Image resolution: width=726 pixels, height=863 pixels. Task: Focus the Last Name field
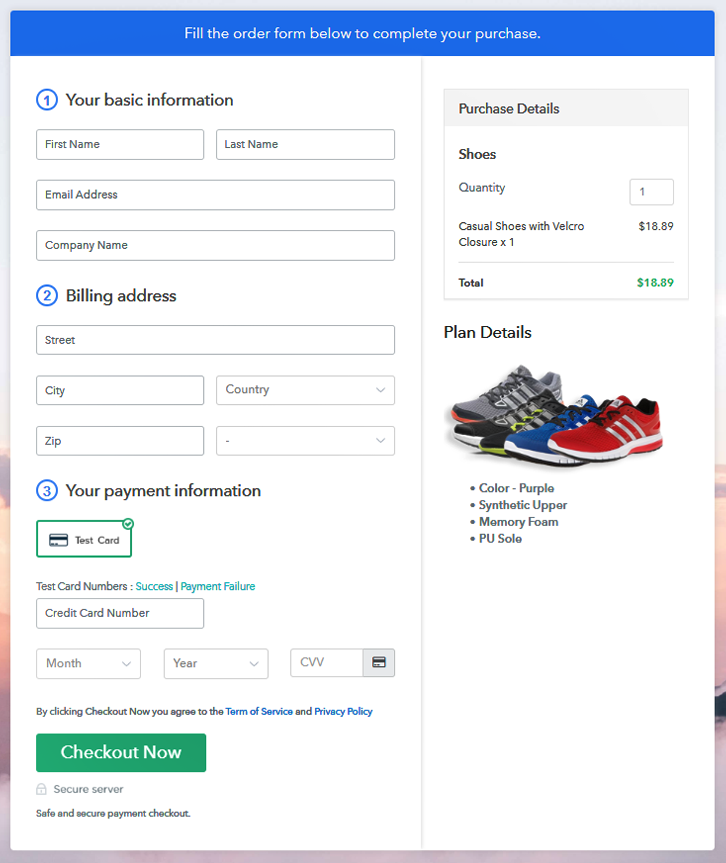click(305, 144)
